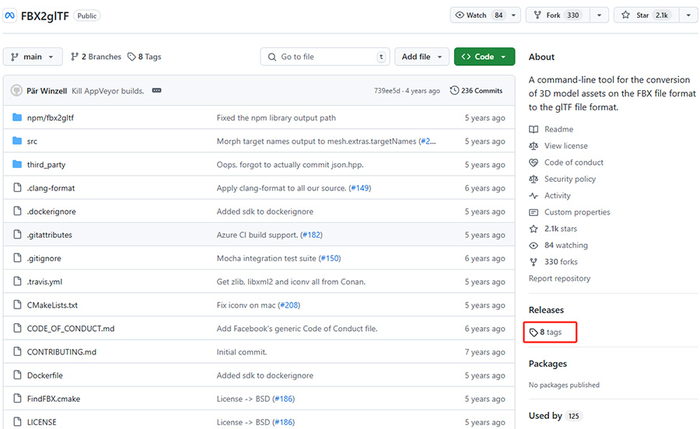Click the Report repository link
This screenshot has width=700, height=429.
(x=559, y=278)
